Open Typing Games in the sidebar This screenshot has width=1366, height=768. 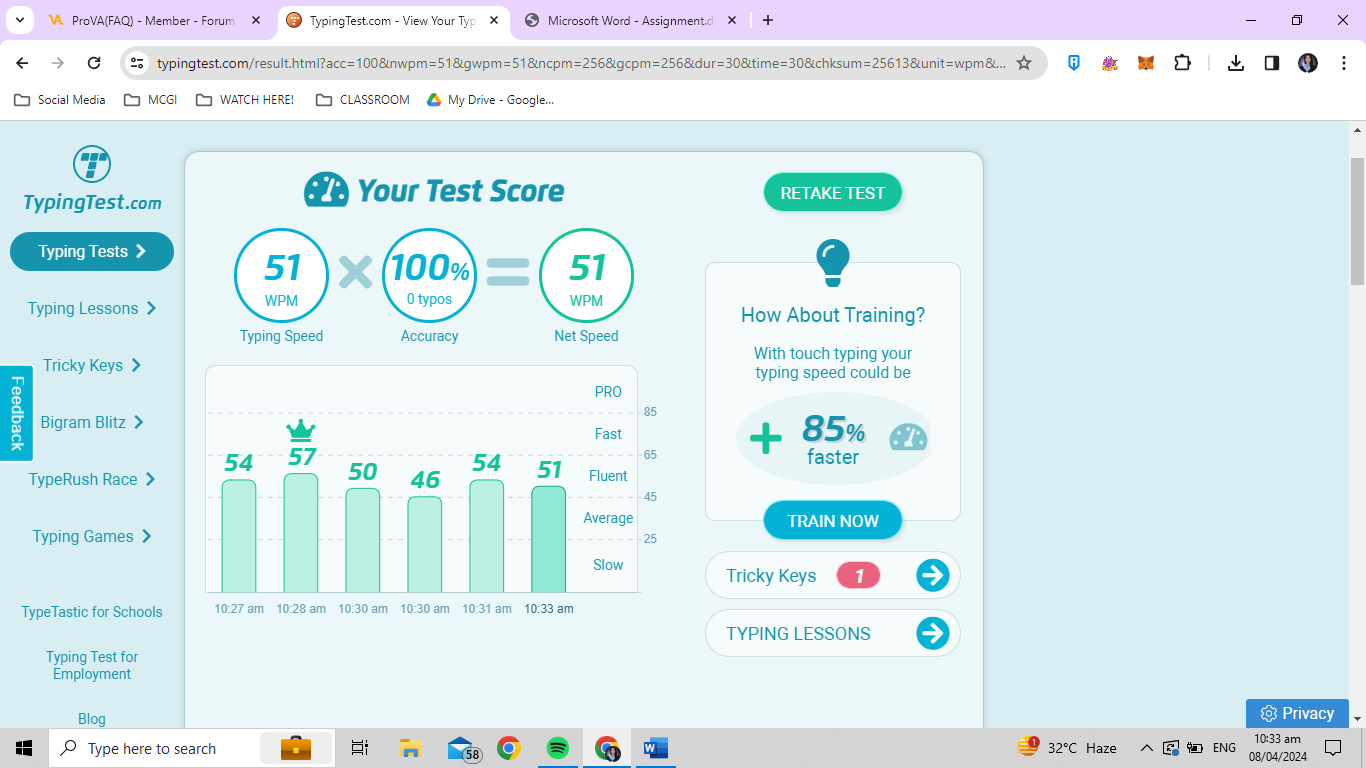(92, 536)
